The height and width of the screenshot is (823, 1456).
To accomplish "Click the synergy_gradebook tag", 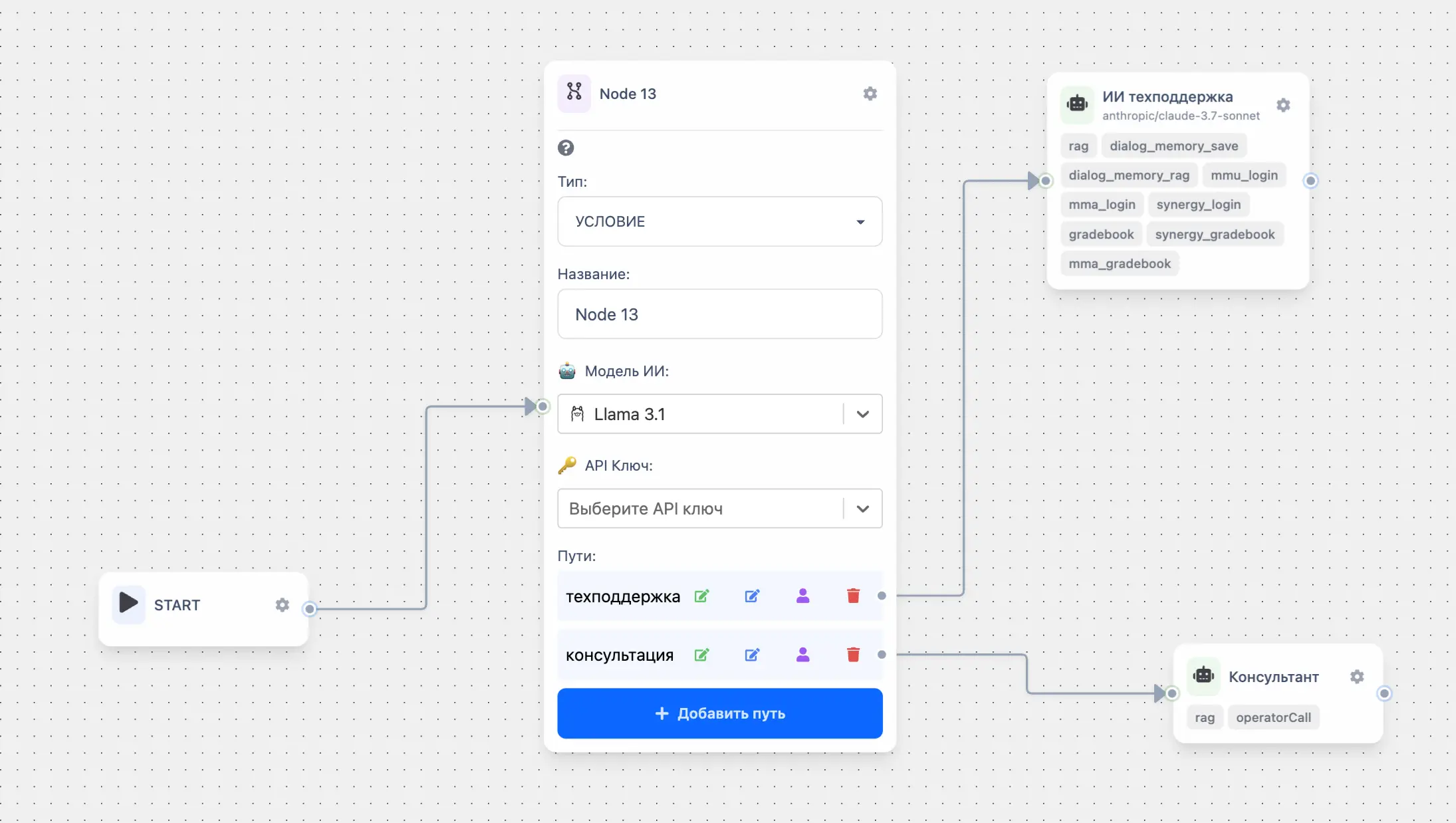I will point(1215,235).
